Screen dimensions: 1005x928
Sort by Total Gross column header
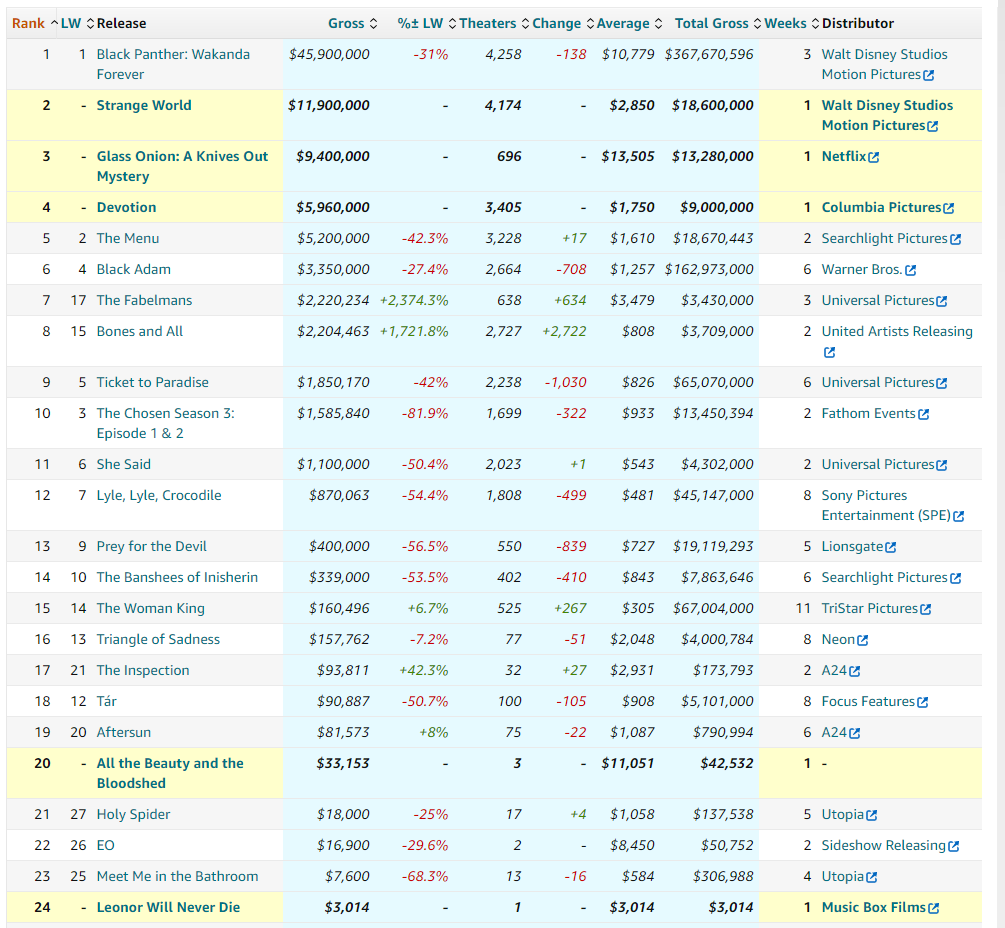click(x=711, y=23)
